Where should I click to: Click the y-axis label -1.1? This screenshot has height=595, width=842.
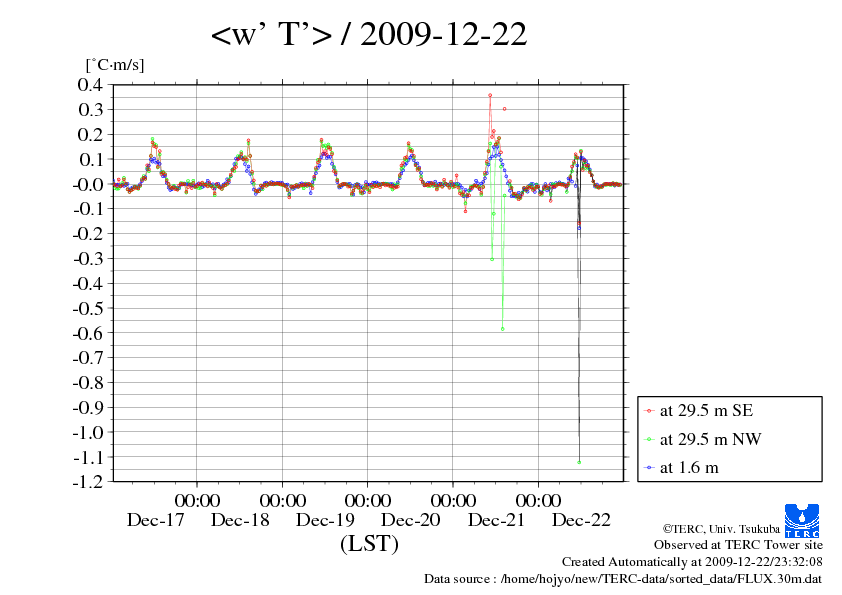(x=88, y=457)
